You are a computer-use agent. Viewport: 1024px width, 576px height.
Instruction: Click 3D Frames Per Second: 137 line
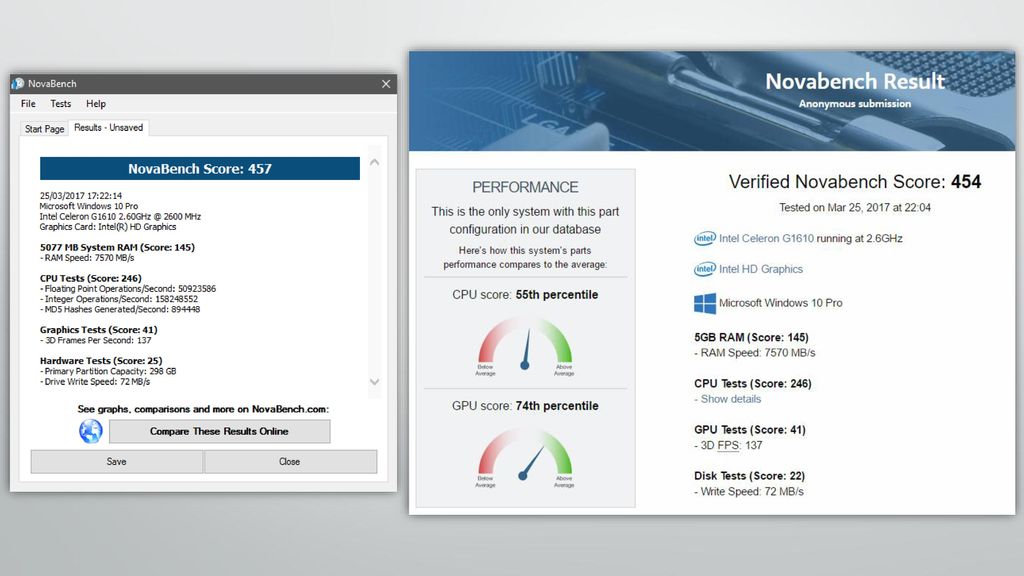pyautogui.click(x=95, y=340)
